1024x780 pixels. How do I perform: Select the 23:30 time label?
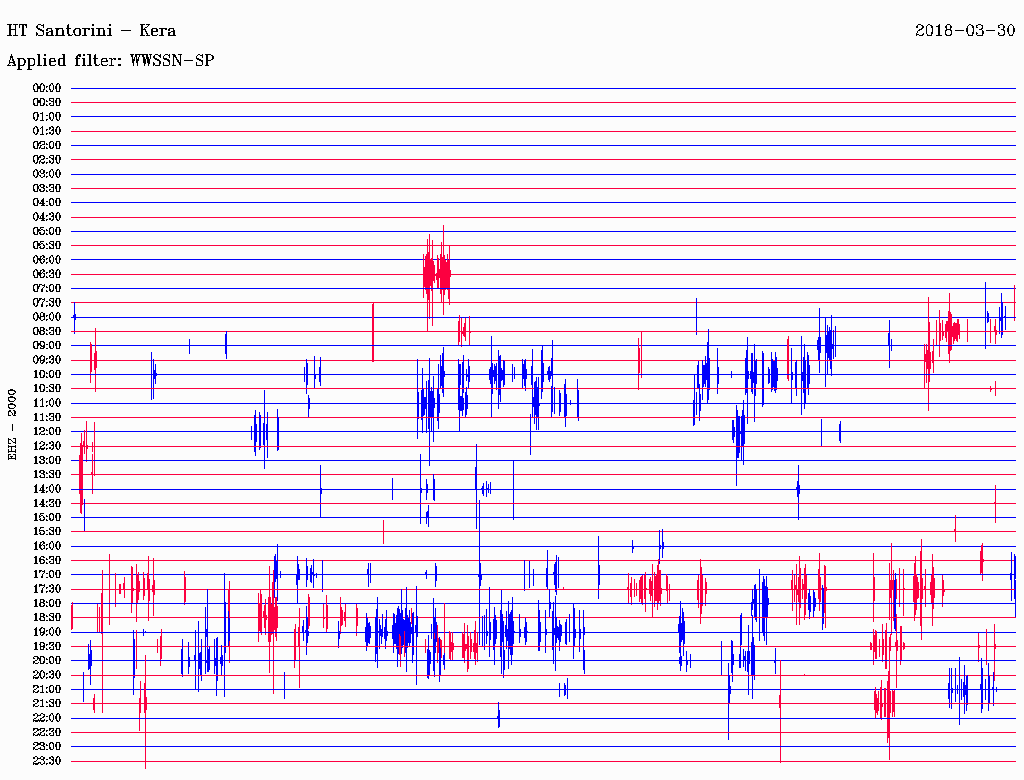coord(47,760)
